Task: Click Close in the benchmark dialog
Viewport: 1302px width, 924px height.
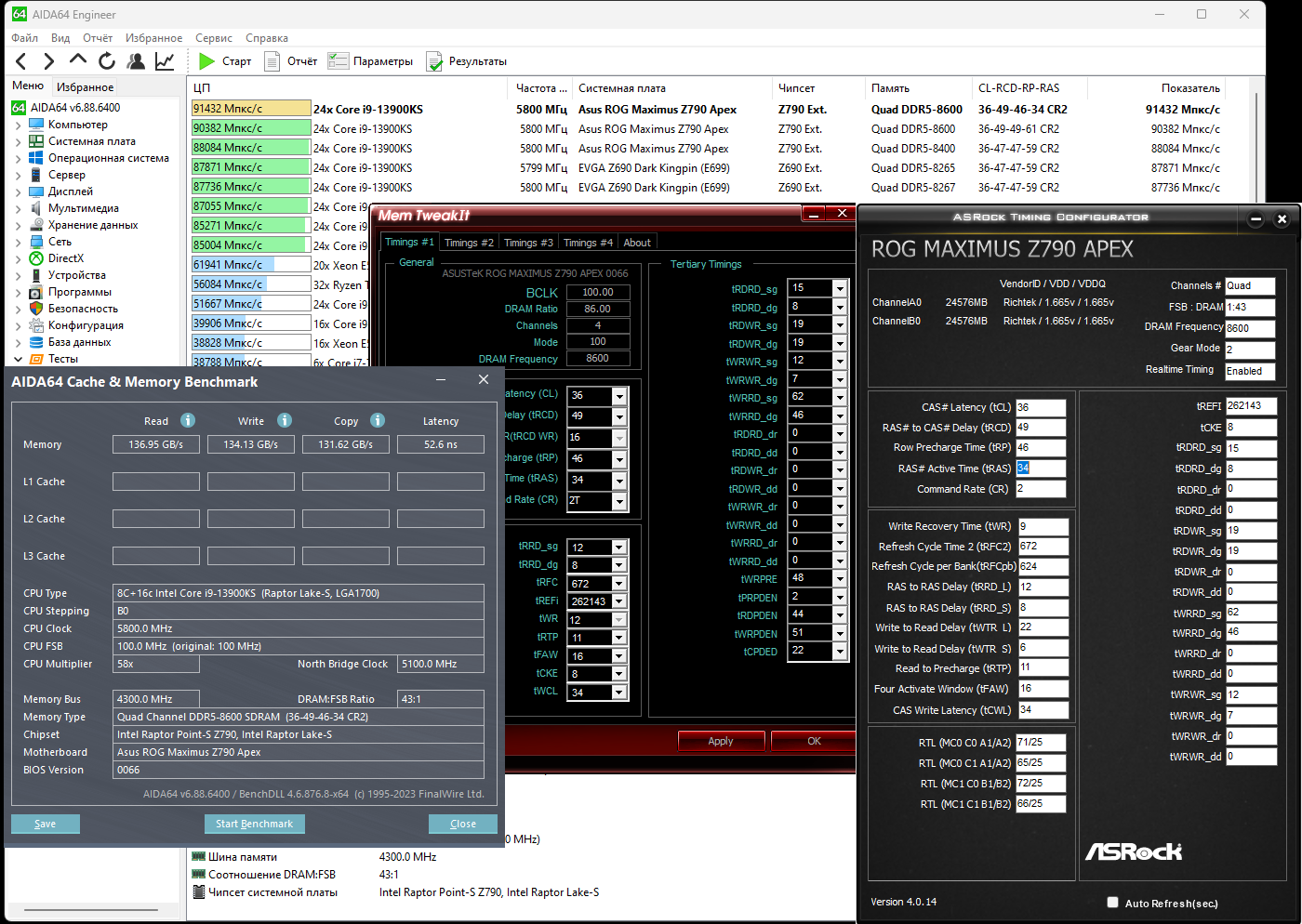Action: point(463,824)
